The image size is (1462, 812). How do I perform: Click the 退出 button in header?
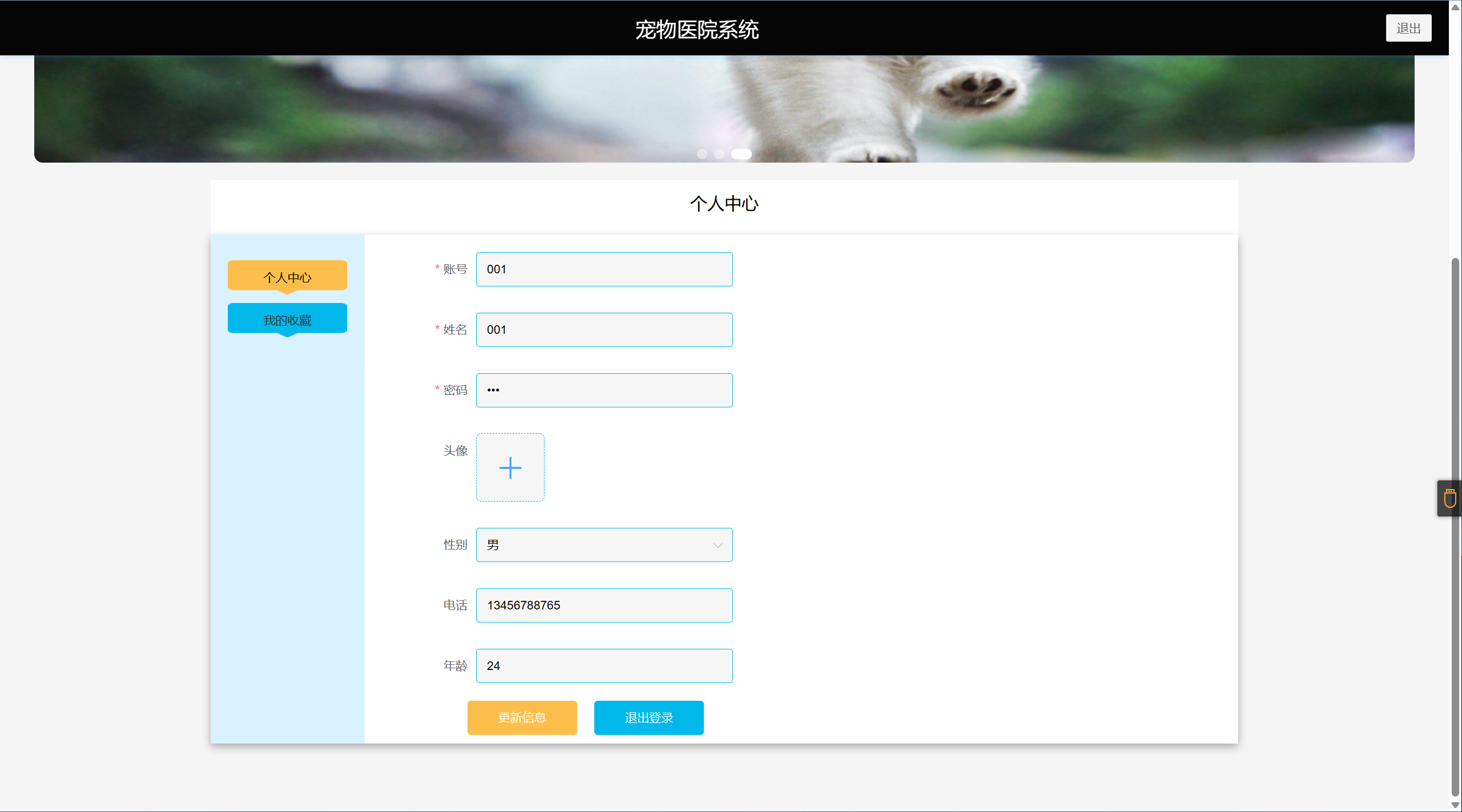click(1408, 28)
